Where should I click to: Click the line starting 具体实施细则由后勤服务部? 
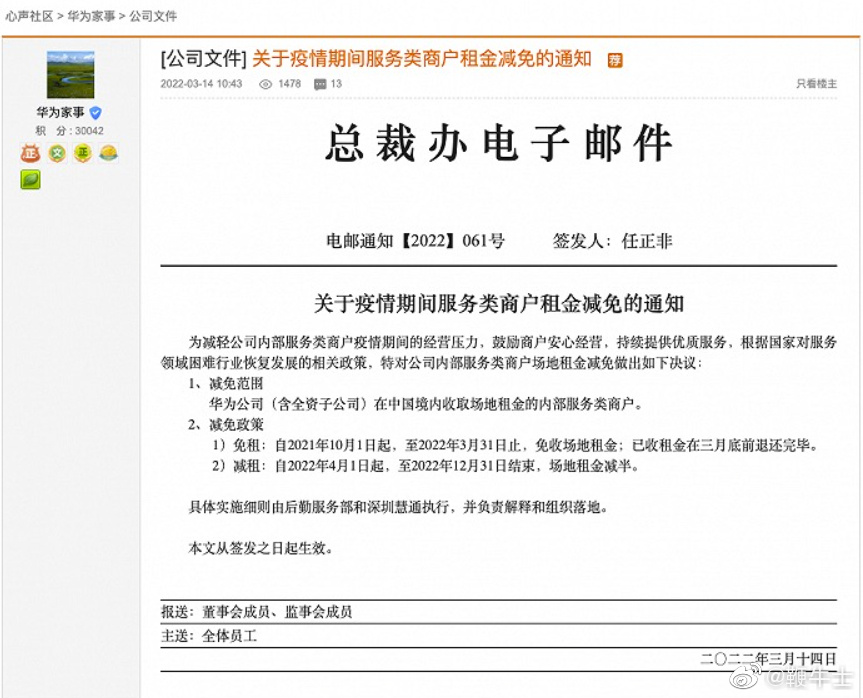(x=398, y=507)
